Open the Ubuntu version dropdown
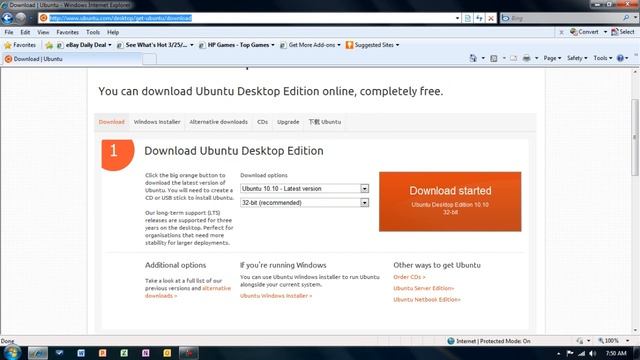The height and width of the screenshot is (360, 640). tap(364, 189)
